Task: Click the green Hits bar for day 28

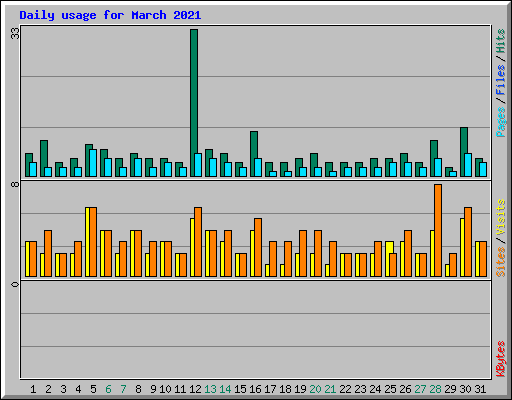Action: click(434, 158)
